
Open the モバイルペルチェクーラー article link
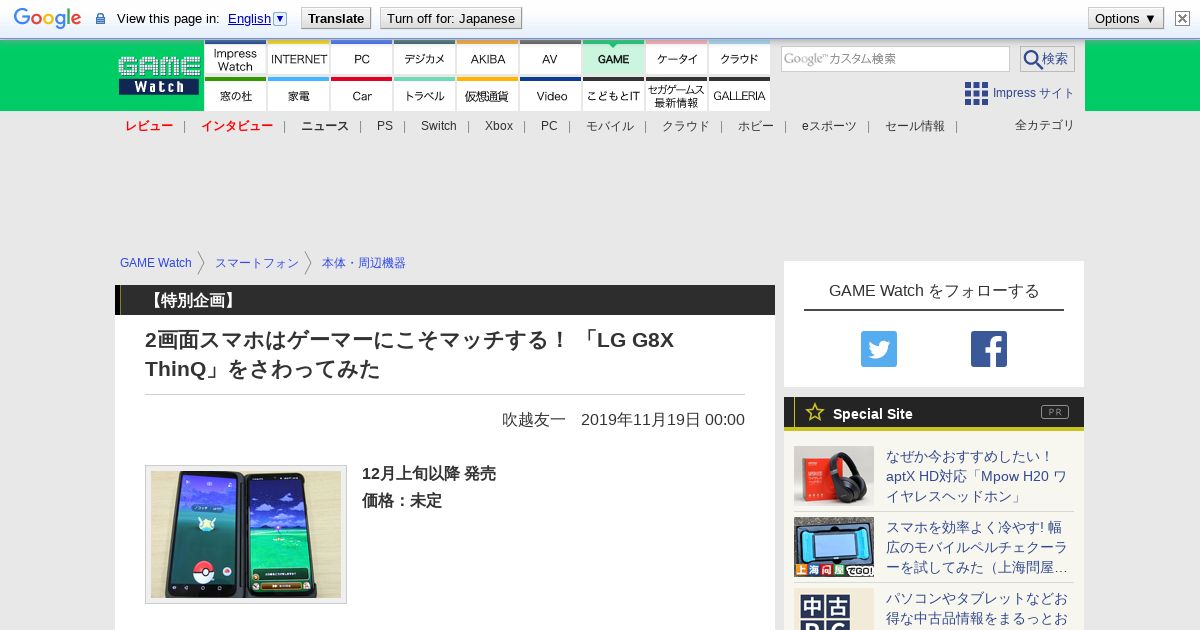977,547
